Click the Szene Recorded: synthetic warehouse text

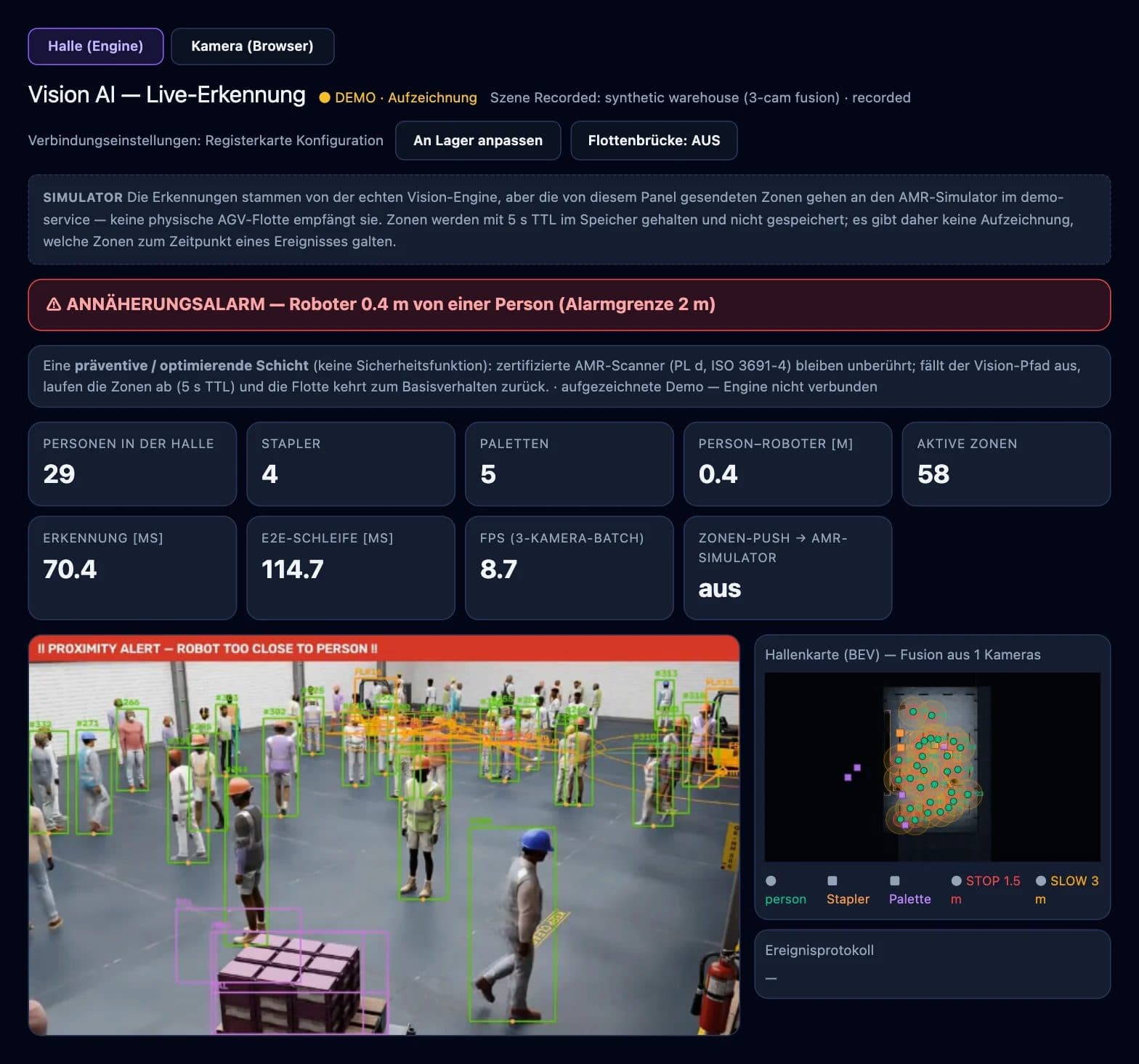point(700,97)
